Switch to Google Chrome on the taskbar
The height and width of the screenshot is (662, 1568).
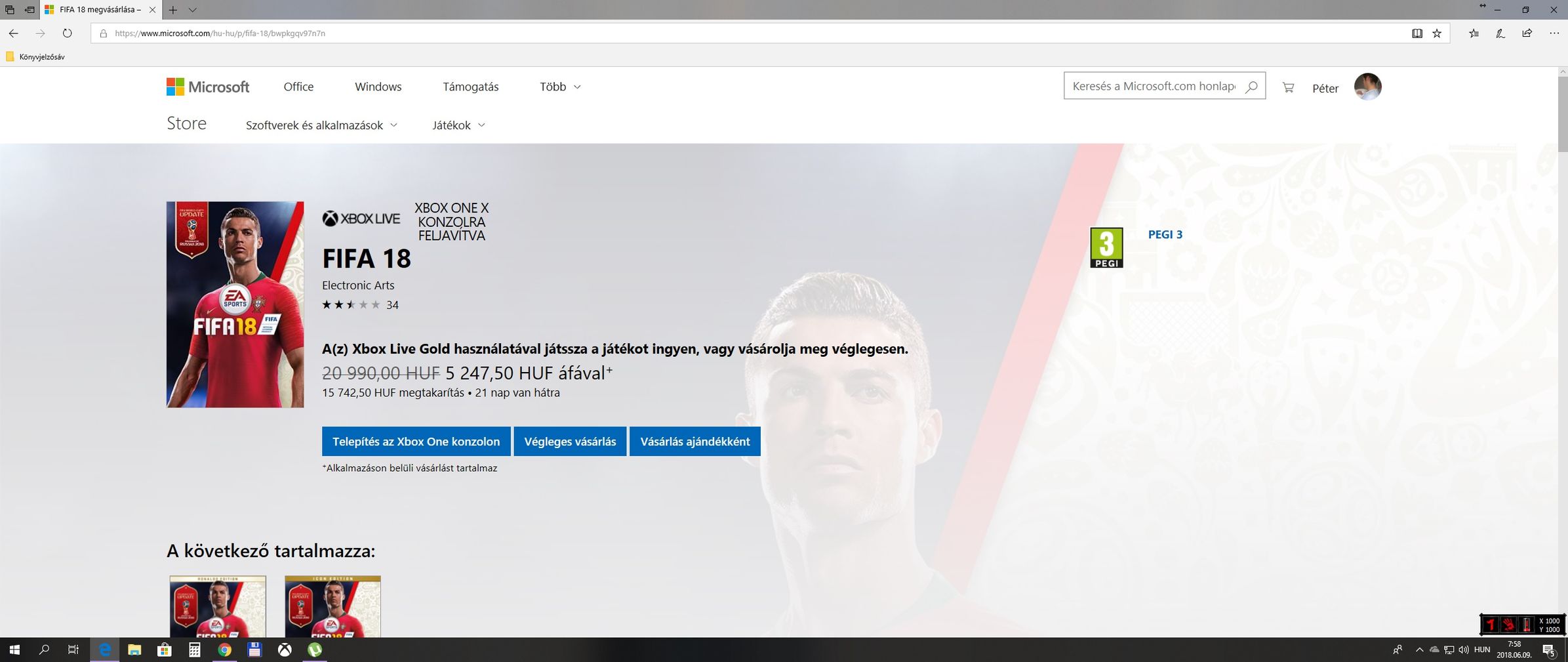point(224,650)
